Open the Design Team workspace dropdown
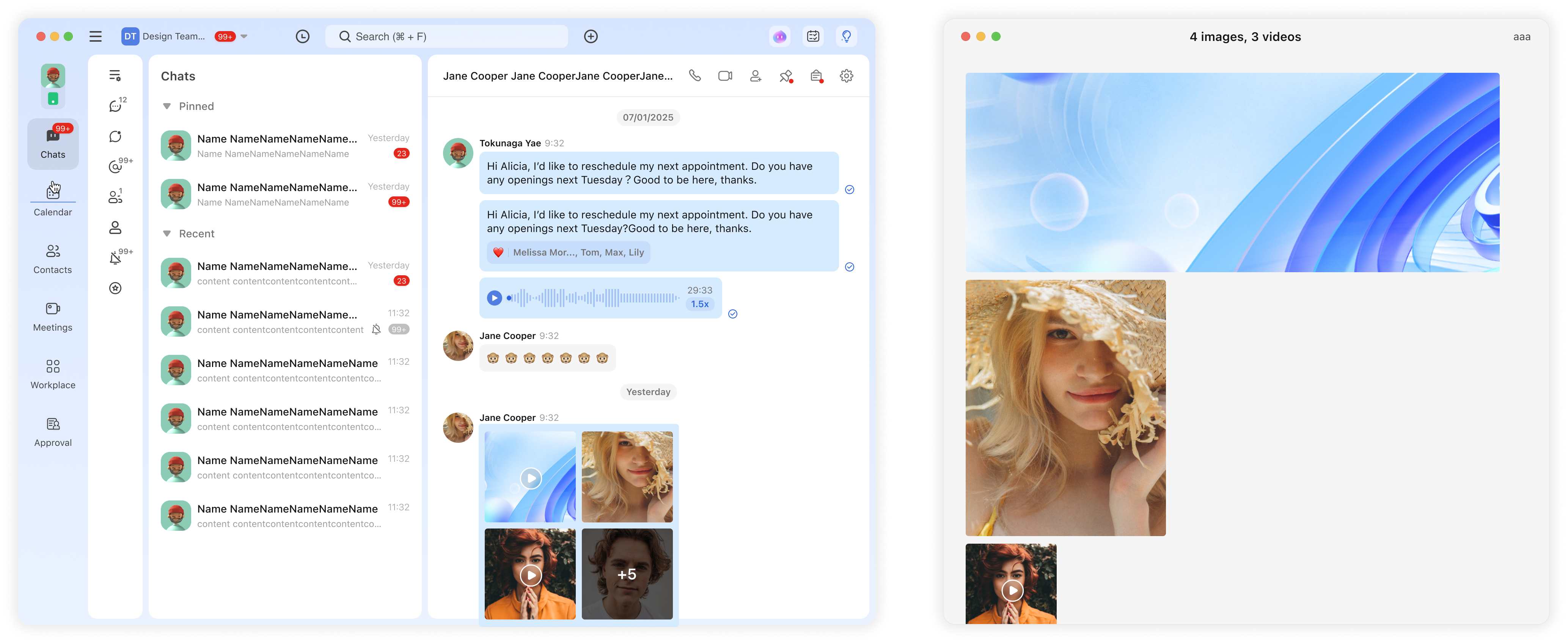This screenshot has height=643, width=1568. coord(244,36)
